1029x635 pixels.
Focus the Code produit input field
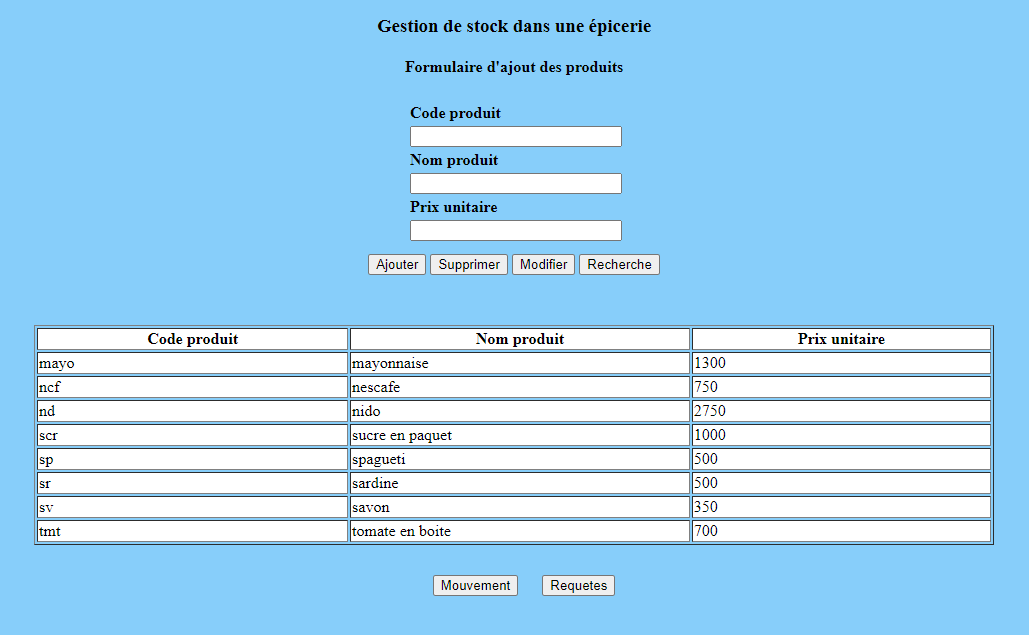pyautogui.click(x=516, y=137)
